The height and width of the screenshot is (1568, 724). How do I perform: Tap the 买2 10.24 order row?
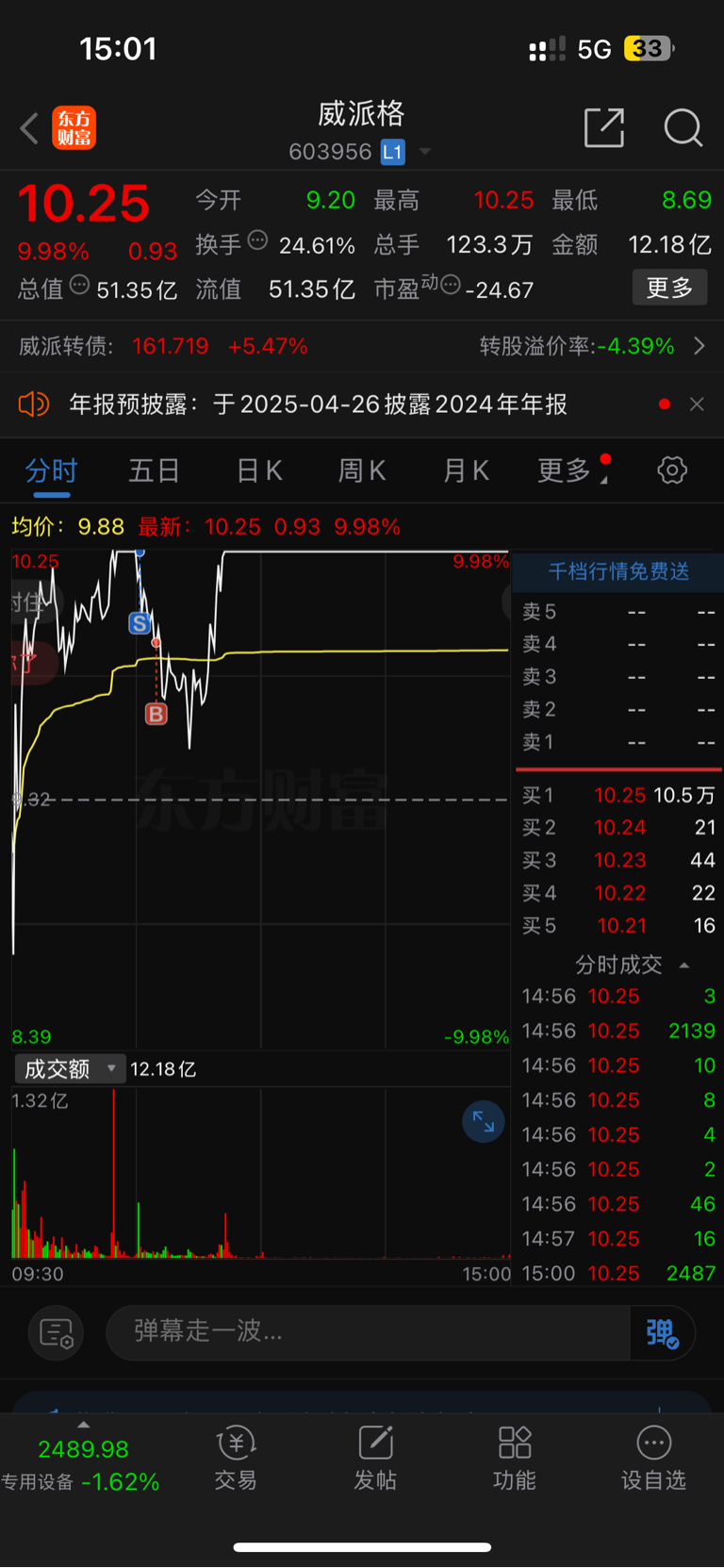tap(618, 827)
